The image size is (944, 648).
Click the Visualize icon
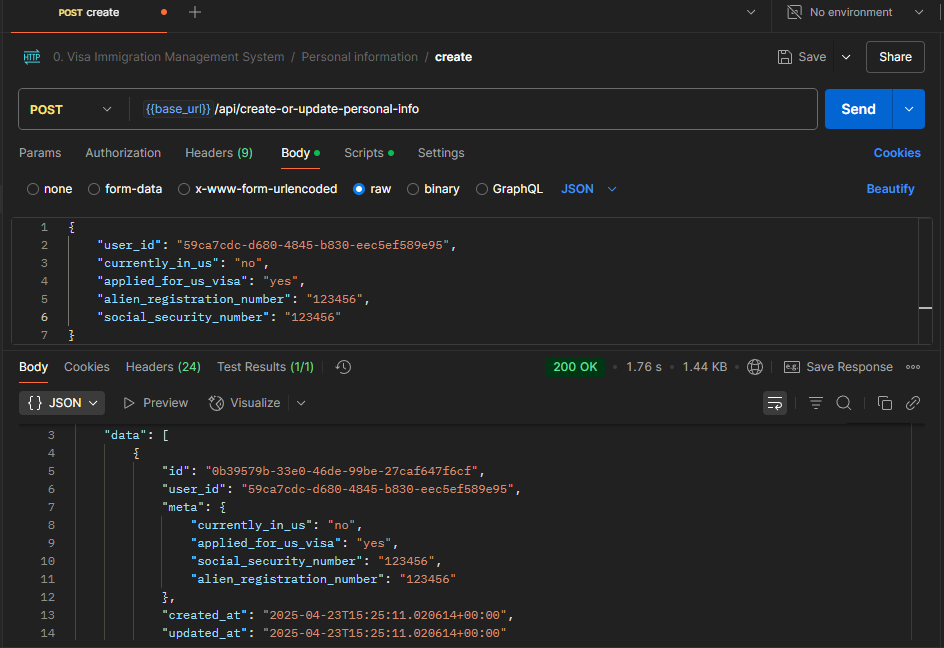pos(216,403)
